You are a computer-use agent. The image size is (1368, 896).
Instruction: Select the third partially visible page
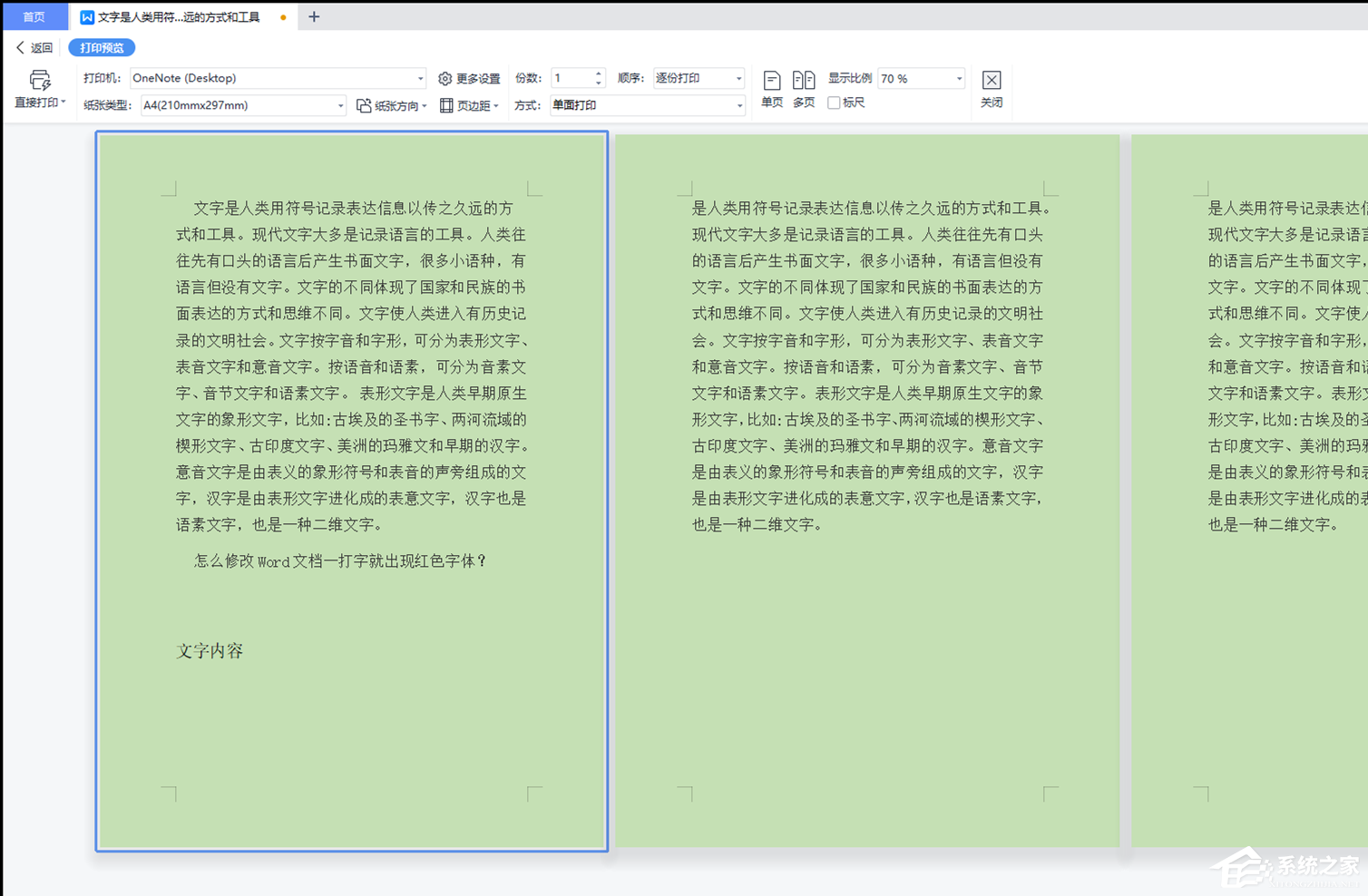click(x=1249, y=491)
